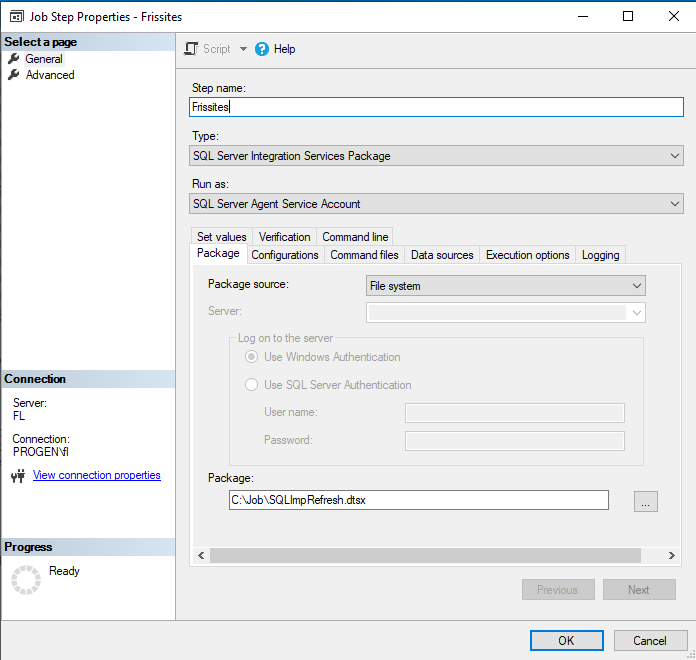Open the Help icon in toolbar
Image resolution: width=696 pixels, height=660 pixels.
[x=262, y=49]
